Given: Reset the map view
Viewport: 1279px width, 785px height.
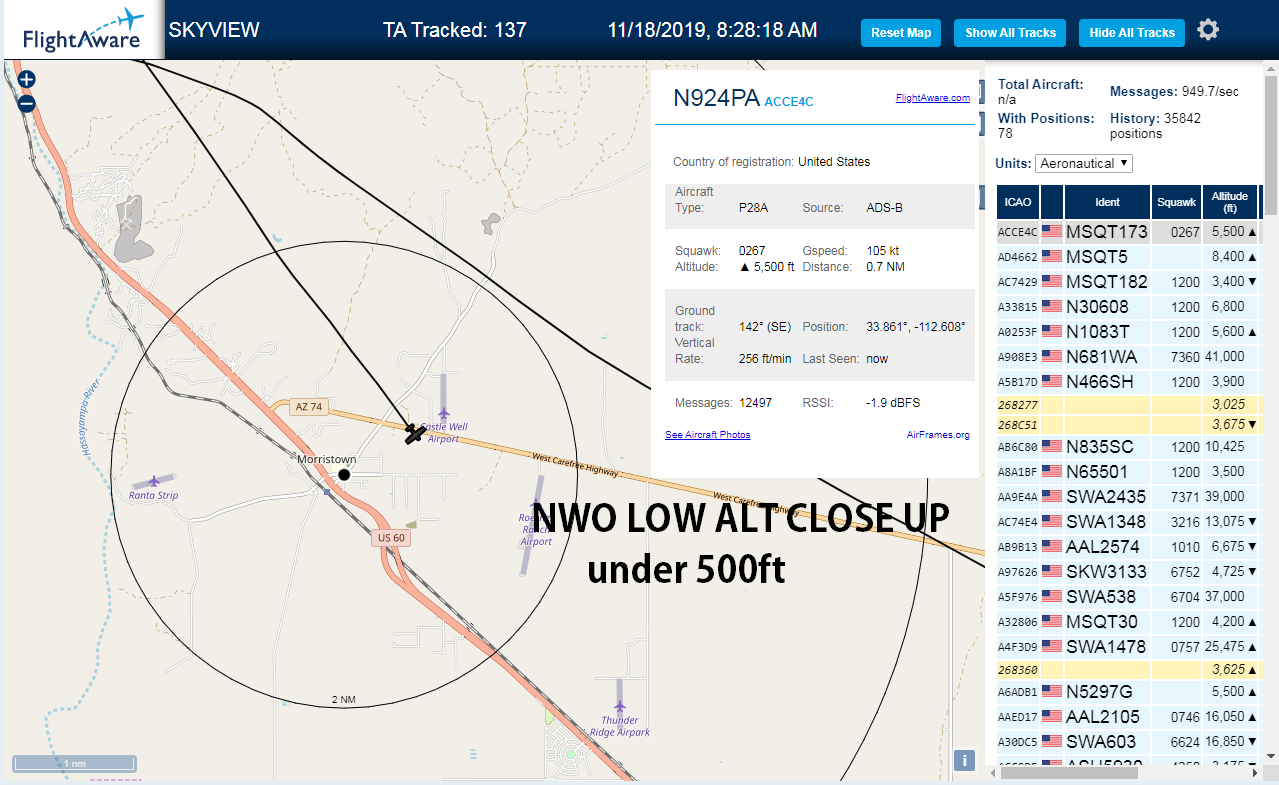Looking at the screenshot, I should point(901,33).
